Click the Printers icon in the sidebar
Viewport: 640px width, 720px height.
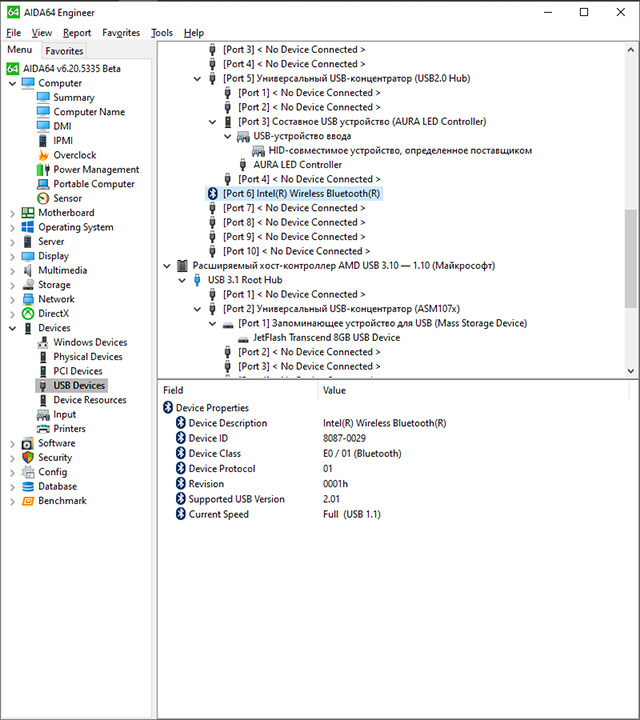43,429
